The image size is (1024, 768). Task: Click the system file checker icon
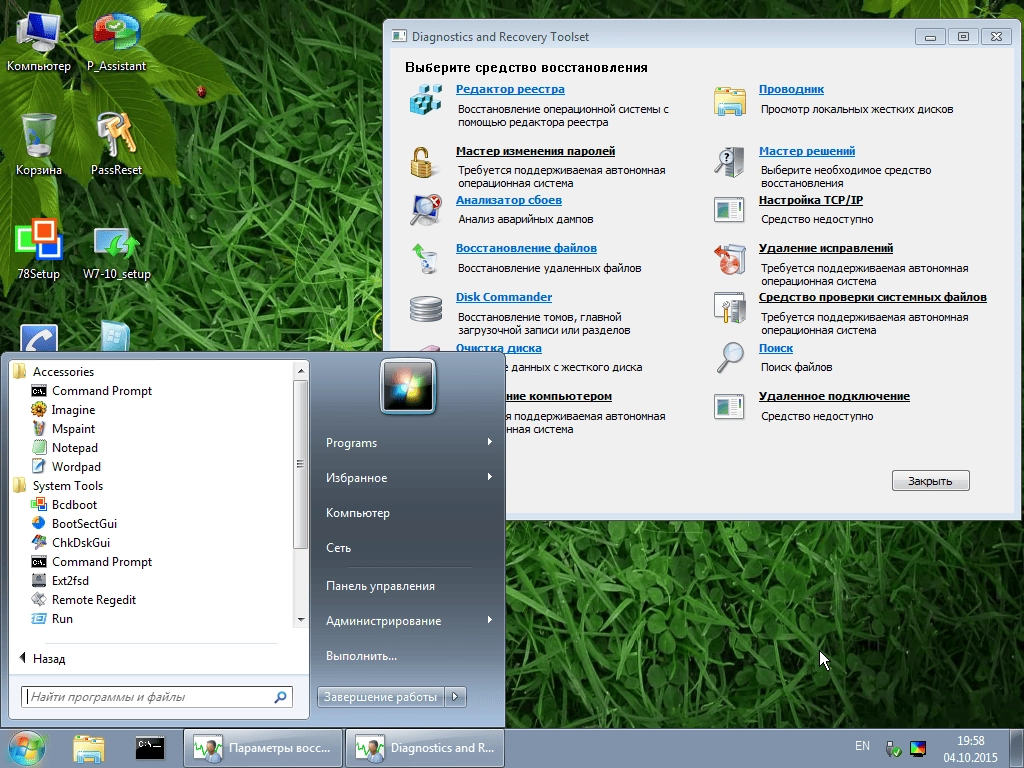click(x=729, y=308)
